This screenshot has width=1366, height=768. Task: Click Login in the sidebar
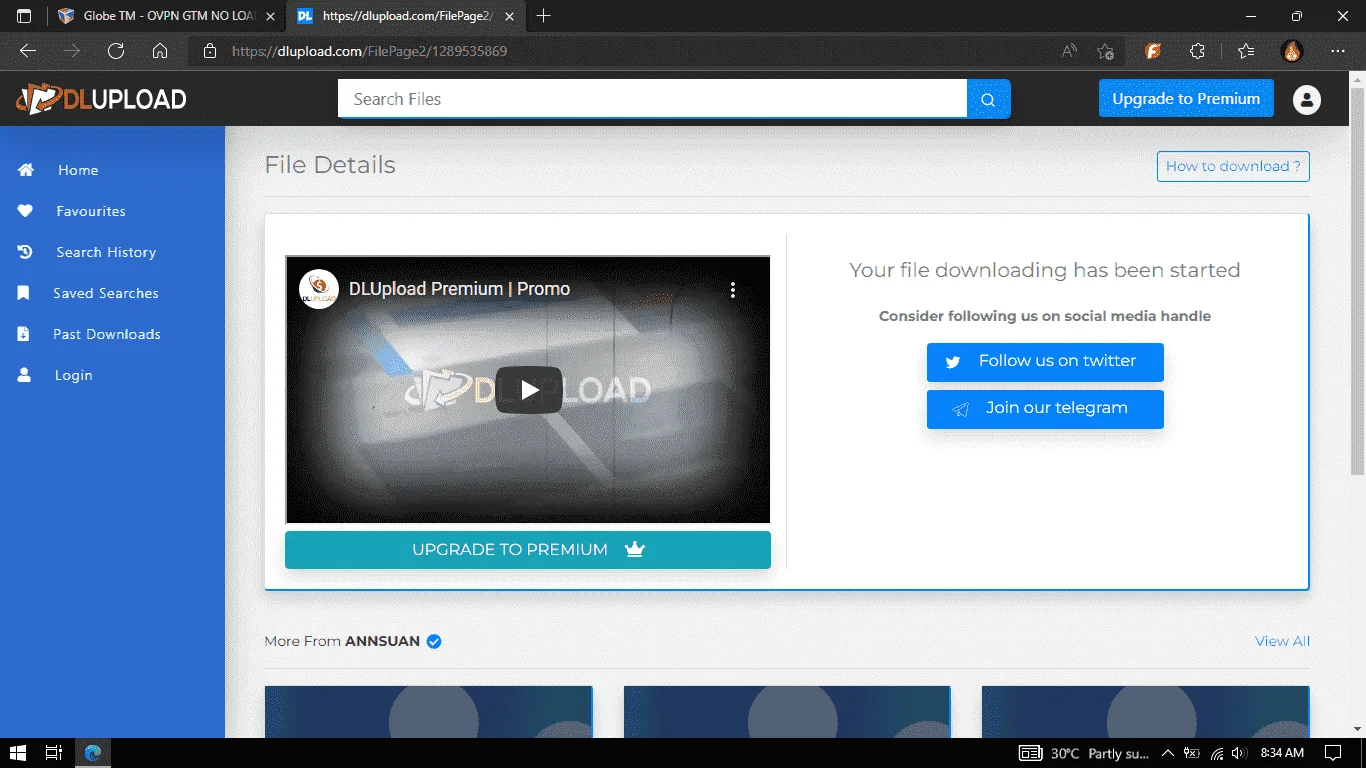point(73,375)
